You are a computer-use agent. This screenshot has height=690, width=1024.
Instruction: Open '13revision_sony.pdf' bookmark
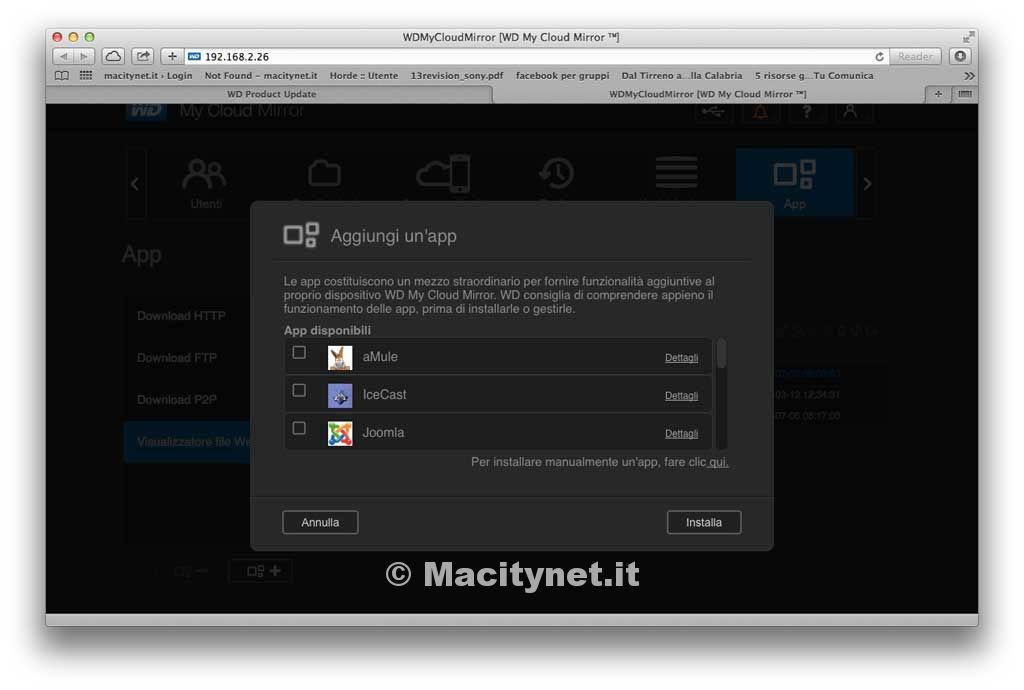[456, 76]
